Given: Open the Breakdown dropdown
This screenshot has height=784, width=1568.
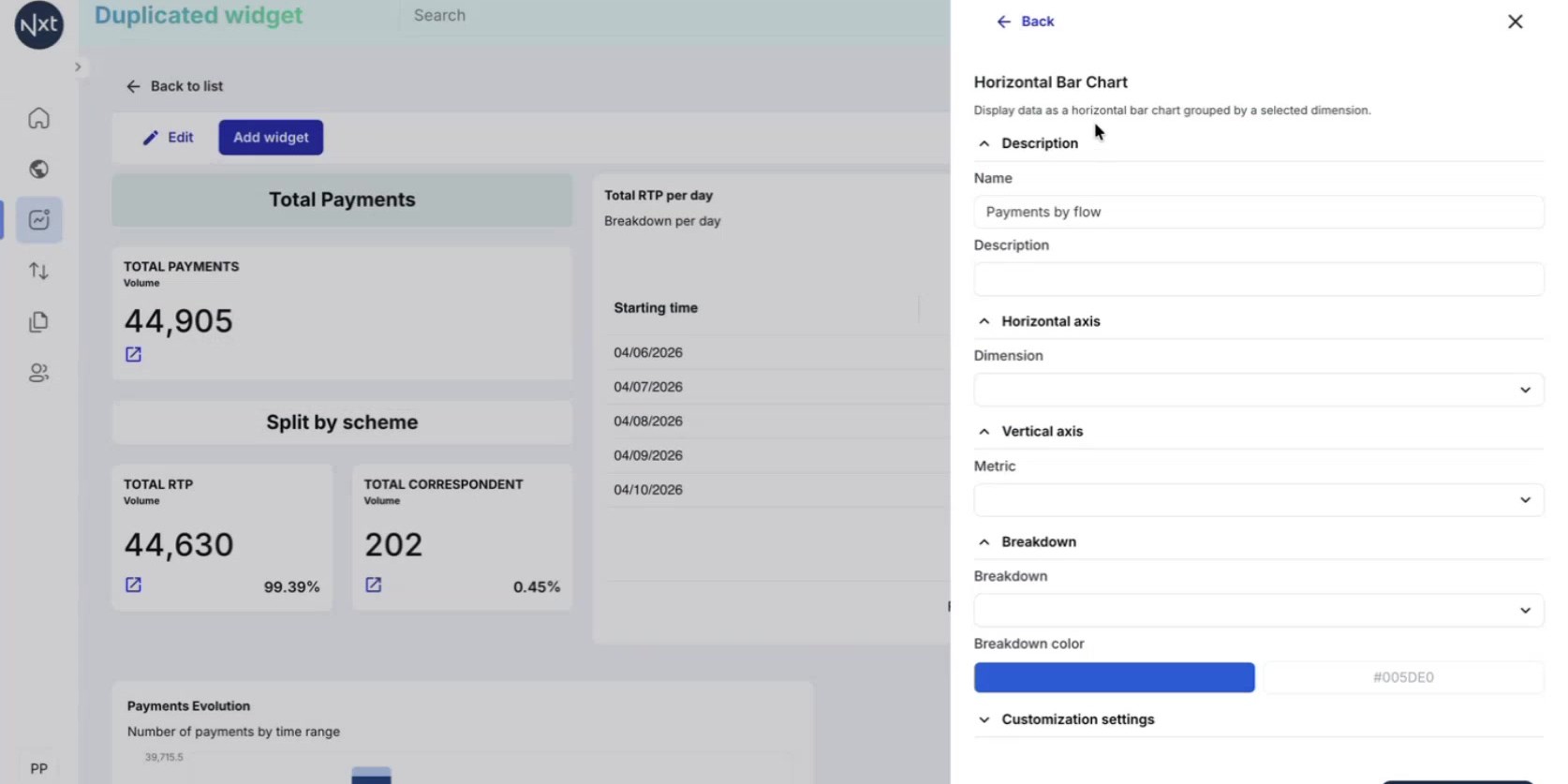Looking at the screenshot, I should point(1258,611).
